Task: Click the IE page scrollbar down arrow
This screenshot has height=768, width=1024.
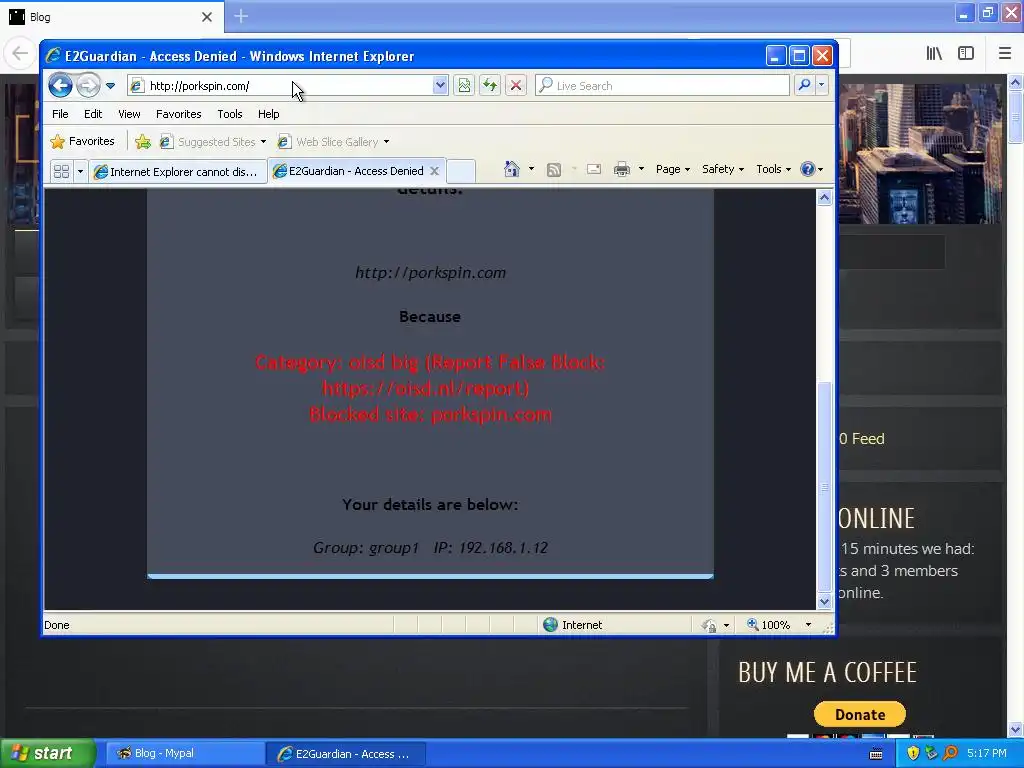Action: (x=824, y=601)
